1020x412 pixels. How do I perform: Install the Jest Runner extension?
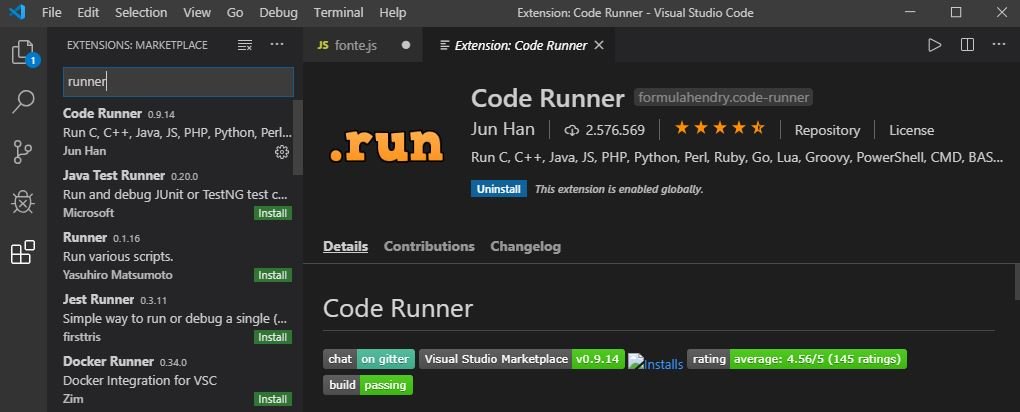(x=273, y=337)
